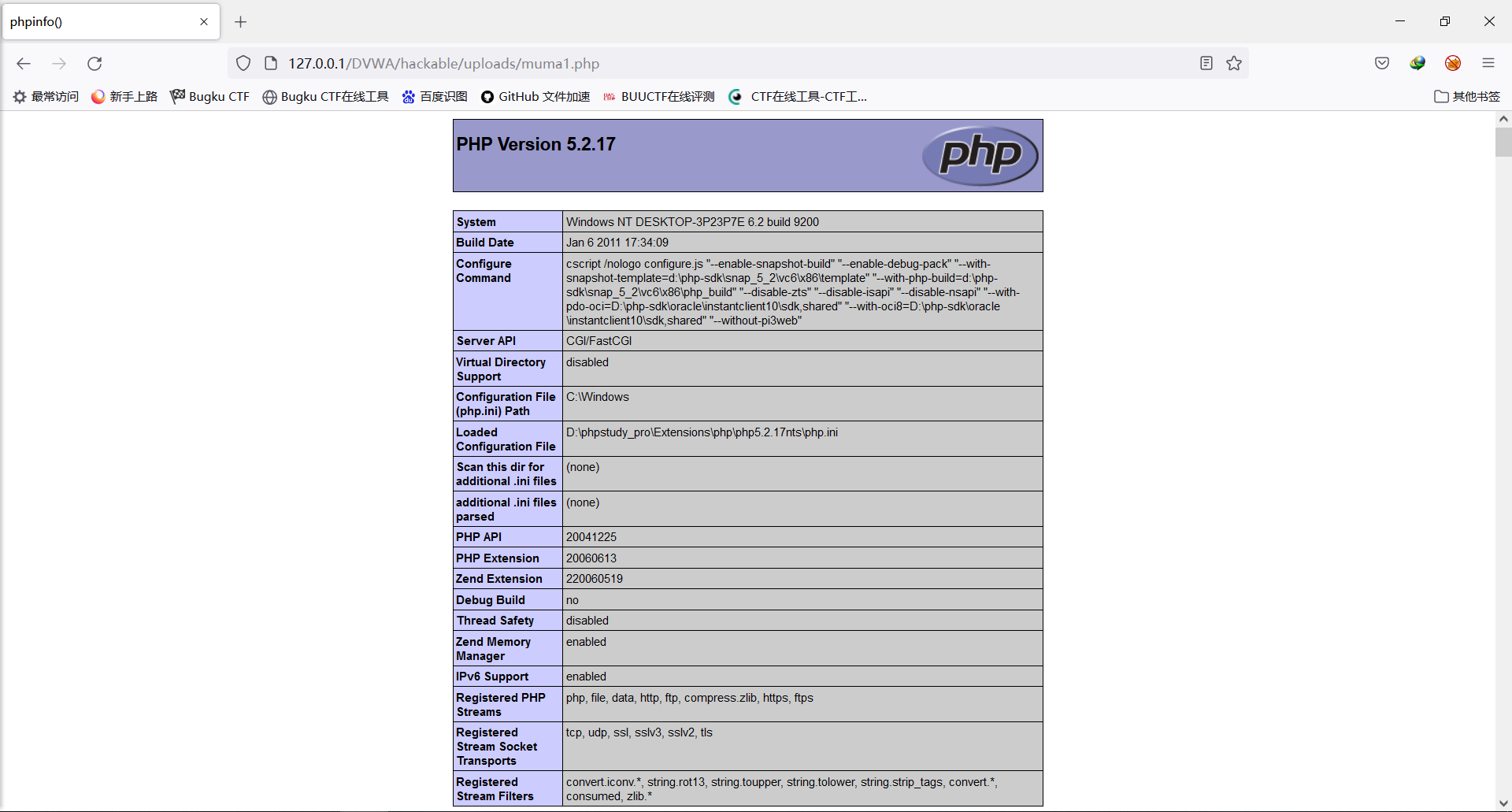This screenshot has height=812, width=1512.
Task: Open the 最常访问 bookmark folder
Action: coord(46,97)
